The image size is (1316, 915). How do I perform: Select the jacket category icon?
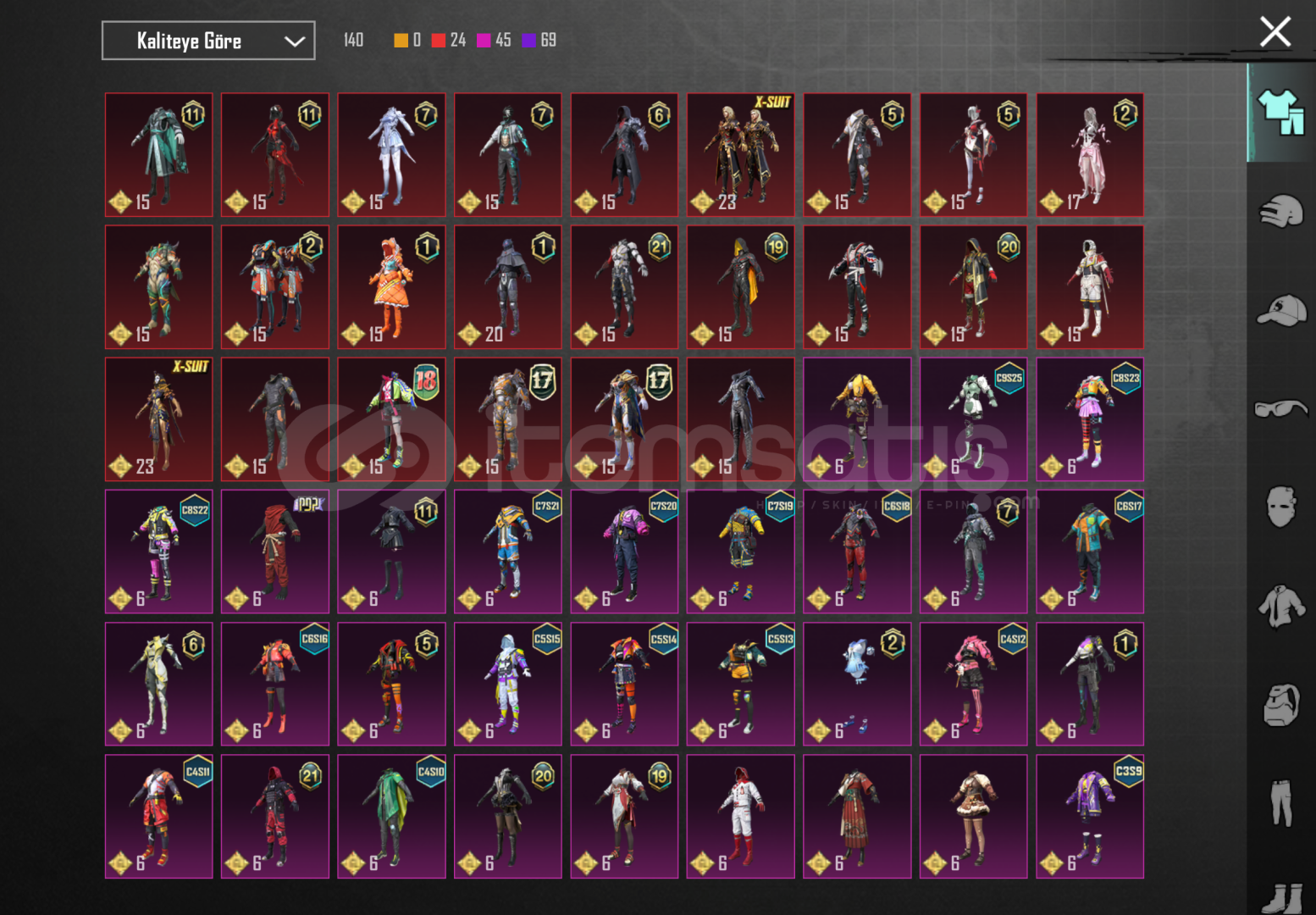pos(1281,607)
